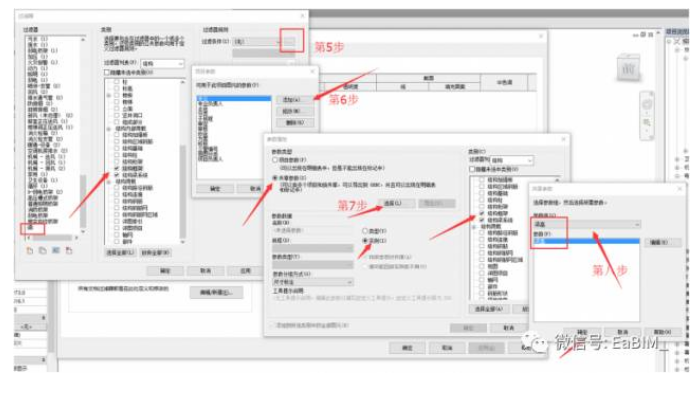Image resolution: width=697 pixels, height=399 pixels.
Task: Open the category filter list dropdown in Parameter Properties
Action: (512, 160)
